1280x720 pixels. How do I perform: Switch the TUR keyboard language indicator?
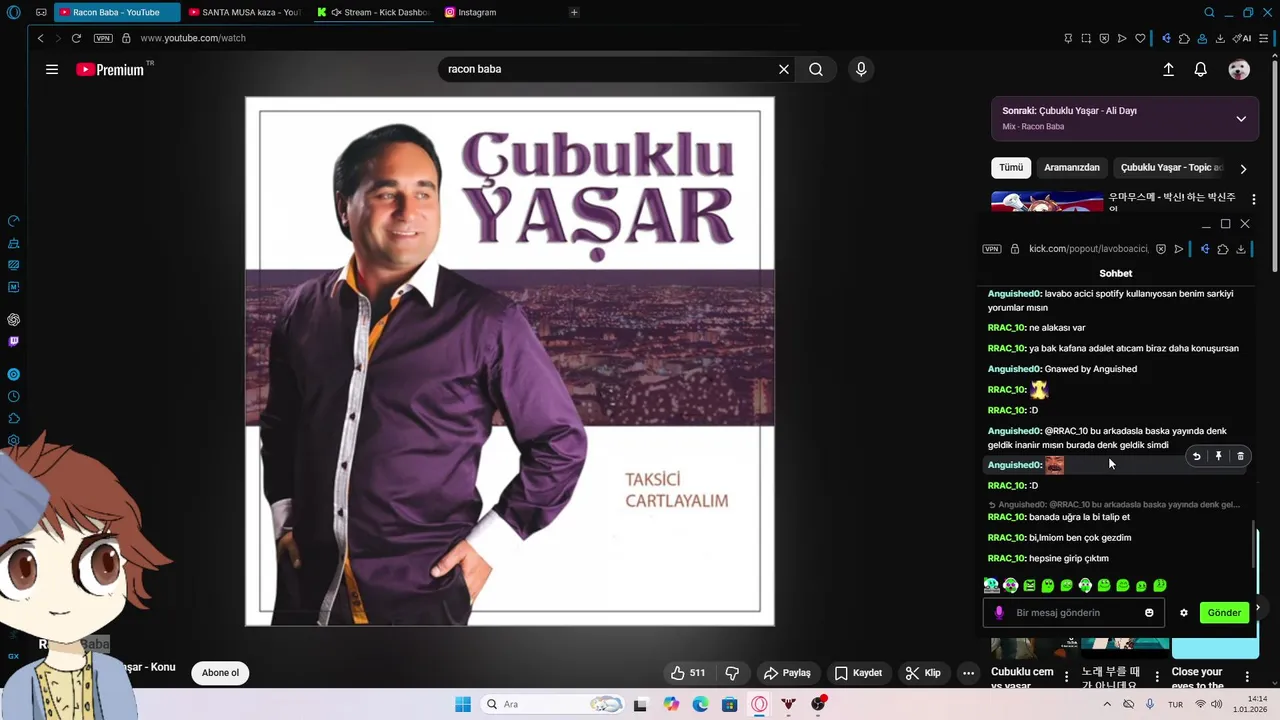click(x=1176, y=704)
